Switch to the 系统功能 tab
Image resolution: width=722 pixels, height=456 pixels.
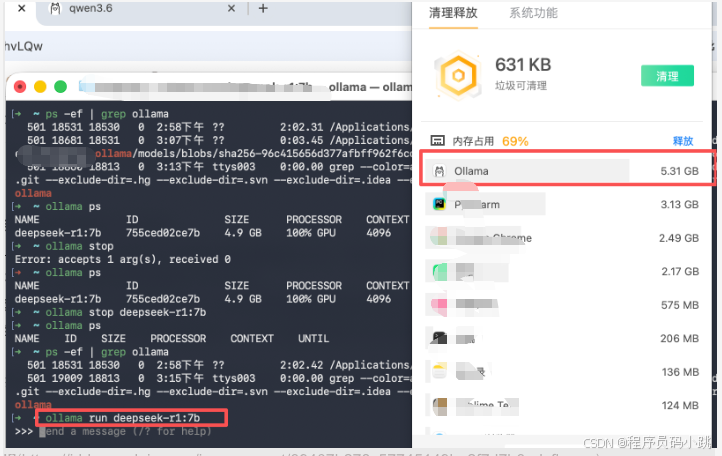coord(533,13)
